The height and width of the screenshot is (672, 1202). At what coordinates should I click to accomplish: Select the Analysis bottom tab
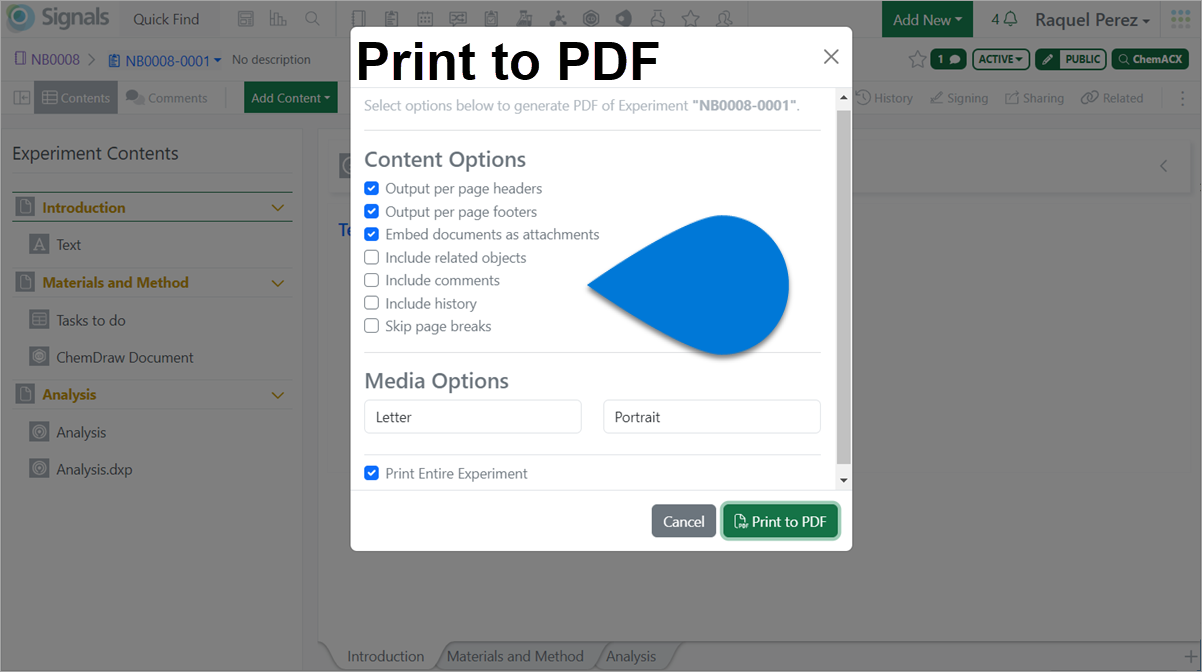tap(631, 656)
